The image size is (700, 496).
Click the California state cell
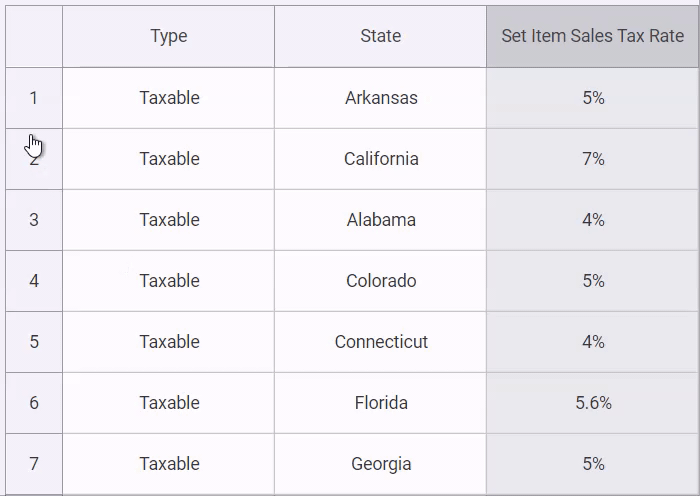381,159
